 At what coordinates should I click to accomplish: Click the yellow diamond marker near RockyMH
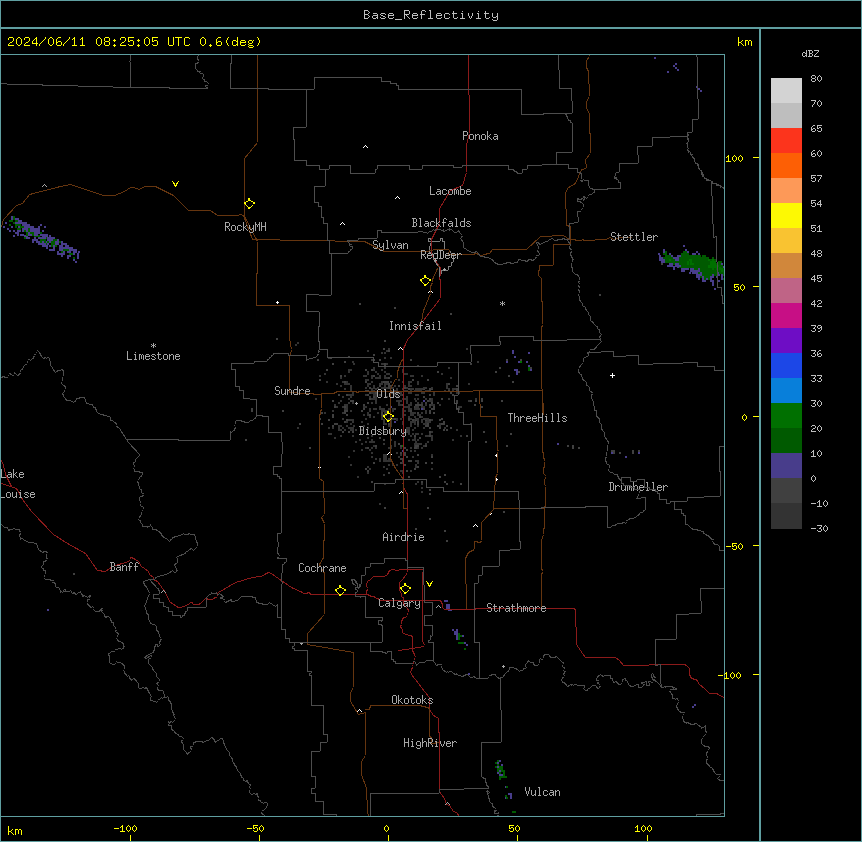click(249, 203)
